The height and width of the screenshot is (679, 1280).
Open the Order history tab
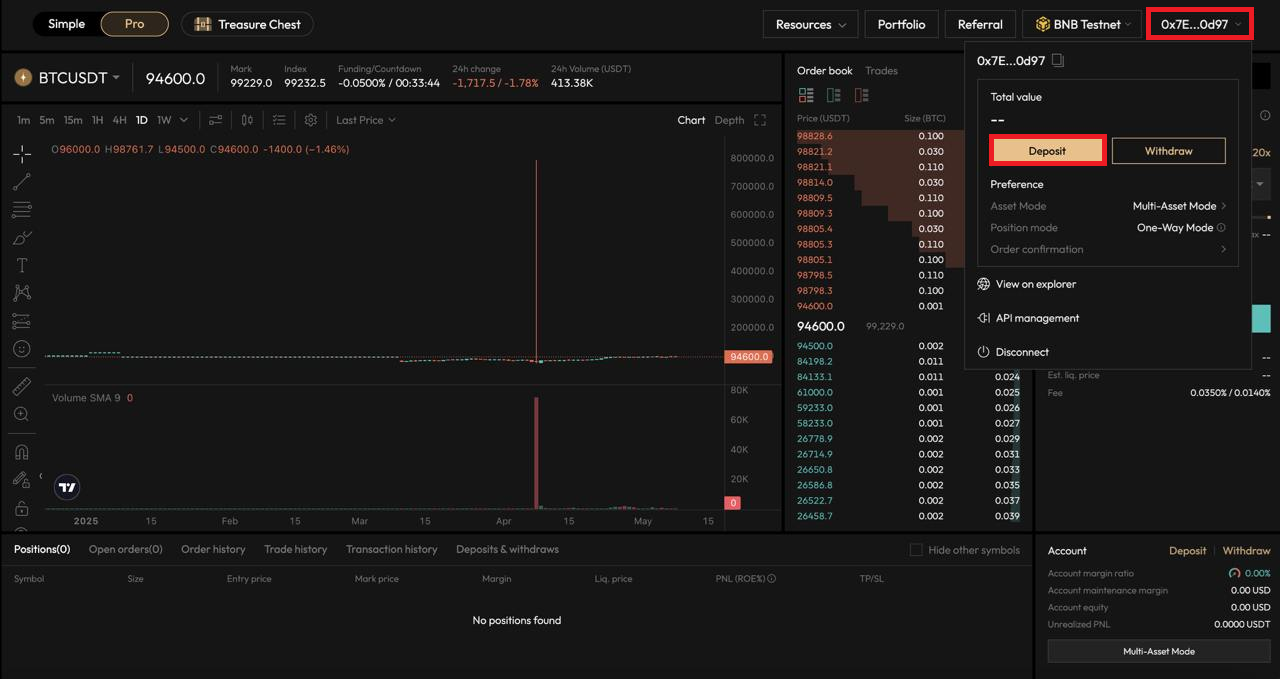[213, 549]
